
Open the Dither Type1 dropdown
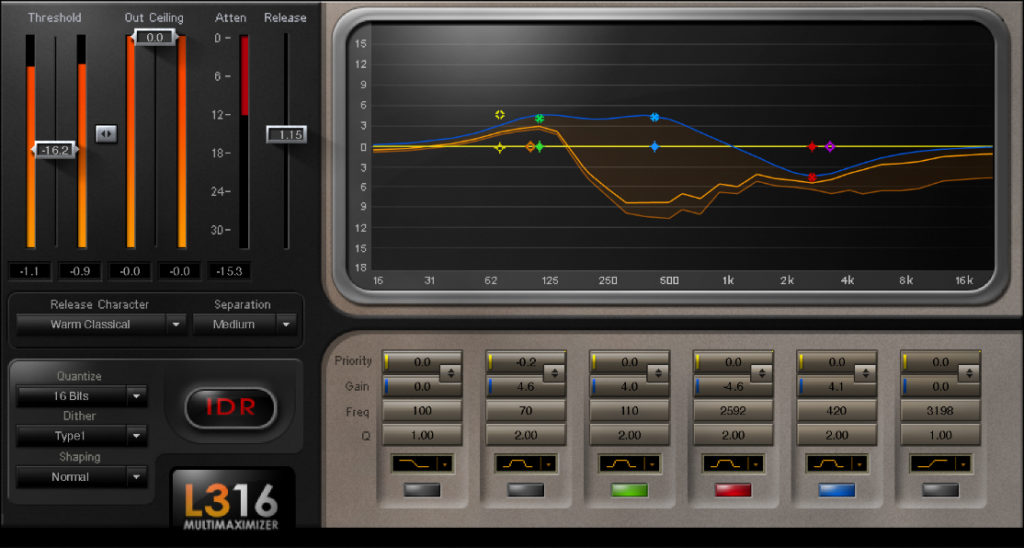point(81,436)
